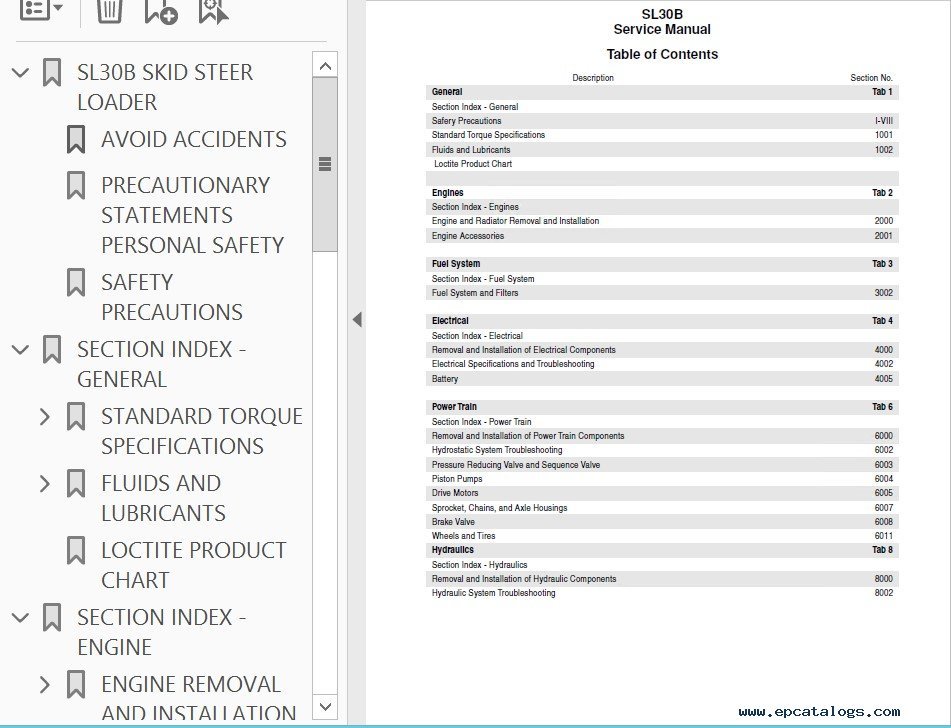Collapse the SECTION INDEX - GENERAL bookmark
Viewport: 951px width, 728px height.
[x=21, y=350]
